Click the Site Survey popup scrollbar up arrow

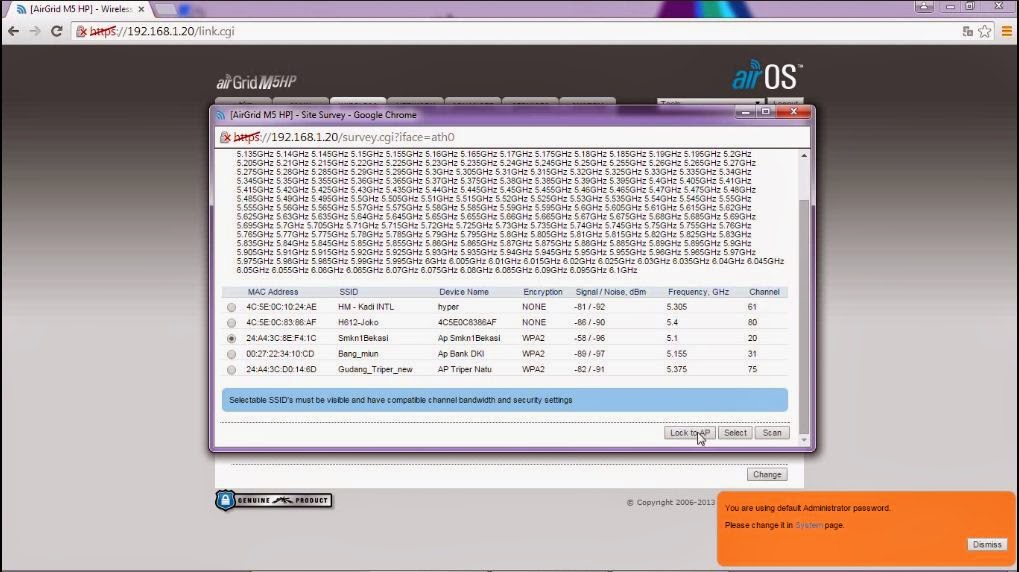[x=805, y=156]
